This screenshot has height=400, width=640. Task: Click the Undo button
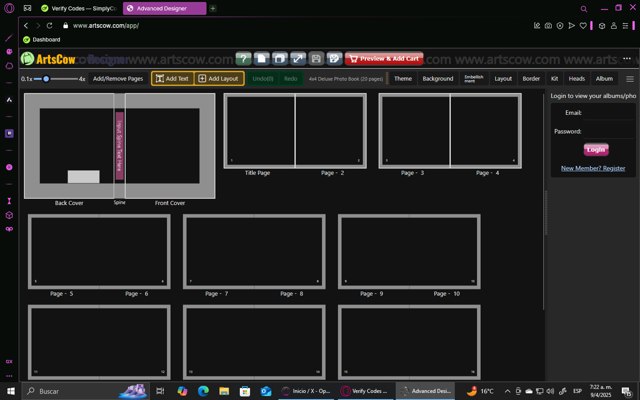[x=262, y=79]
